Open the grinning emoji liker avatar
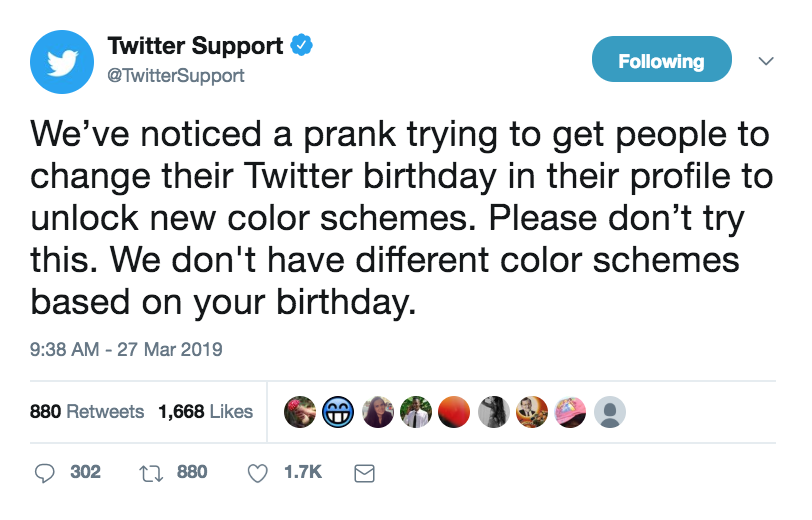Viewport: 812px width, 520px height. [339, 412]
